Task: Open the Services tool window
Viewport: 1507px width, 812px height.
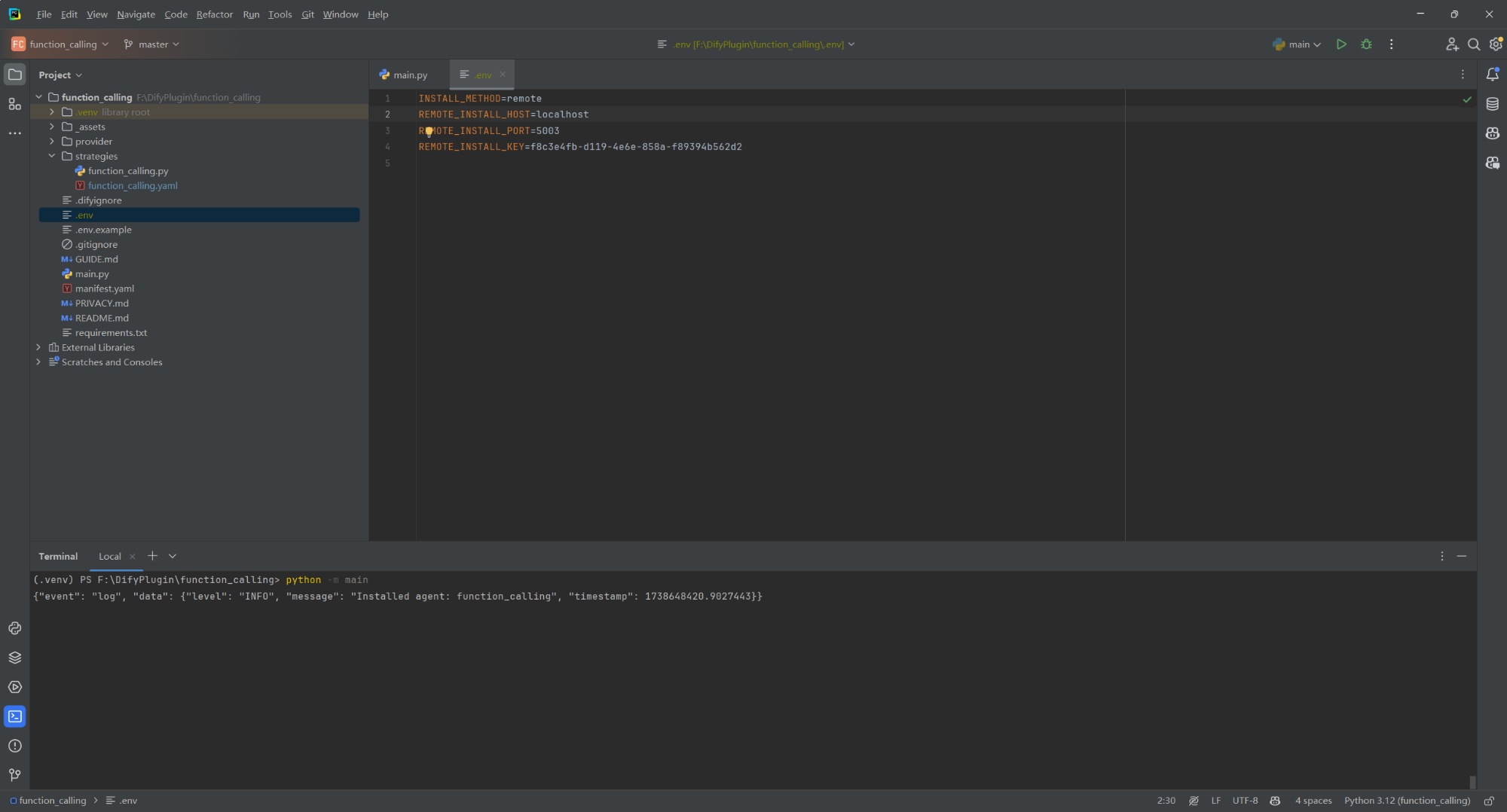Action: point(15,687)
